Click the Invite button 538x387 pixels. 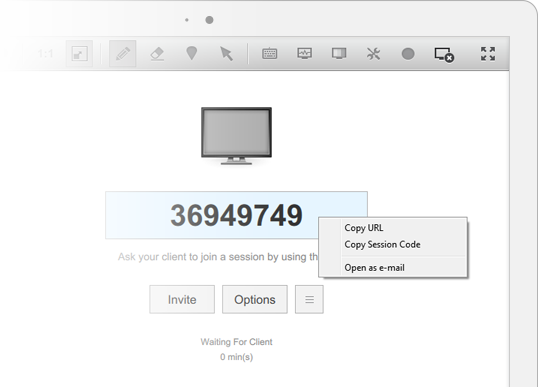[x=182, y=300]
